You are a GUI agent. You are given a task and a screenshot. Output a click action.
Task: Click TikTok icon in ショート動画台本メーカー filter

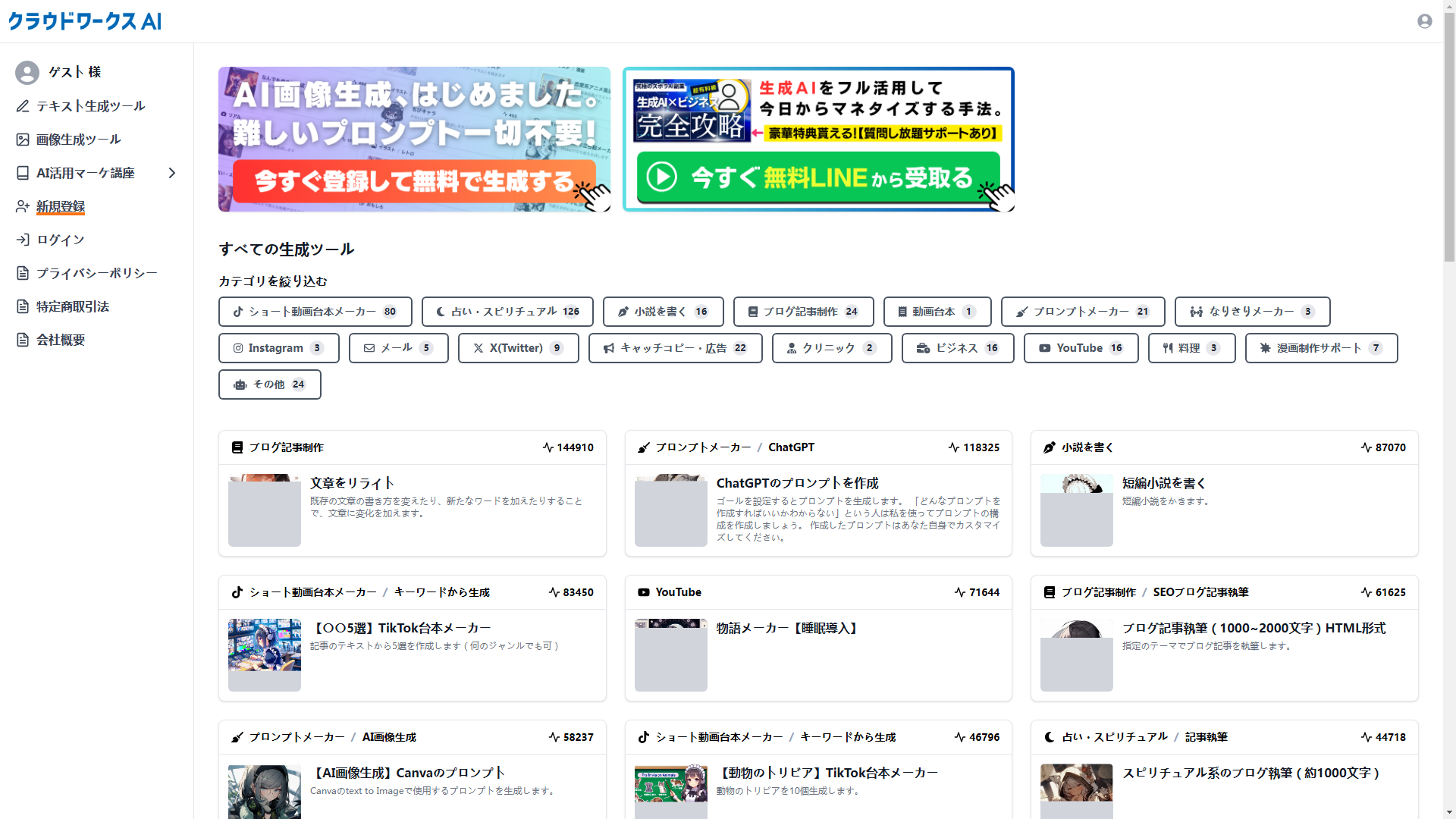coord(238,312)
